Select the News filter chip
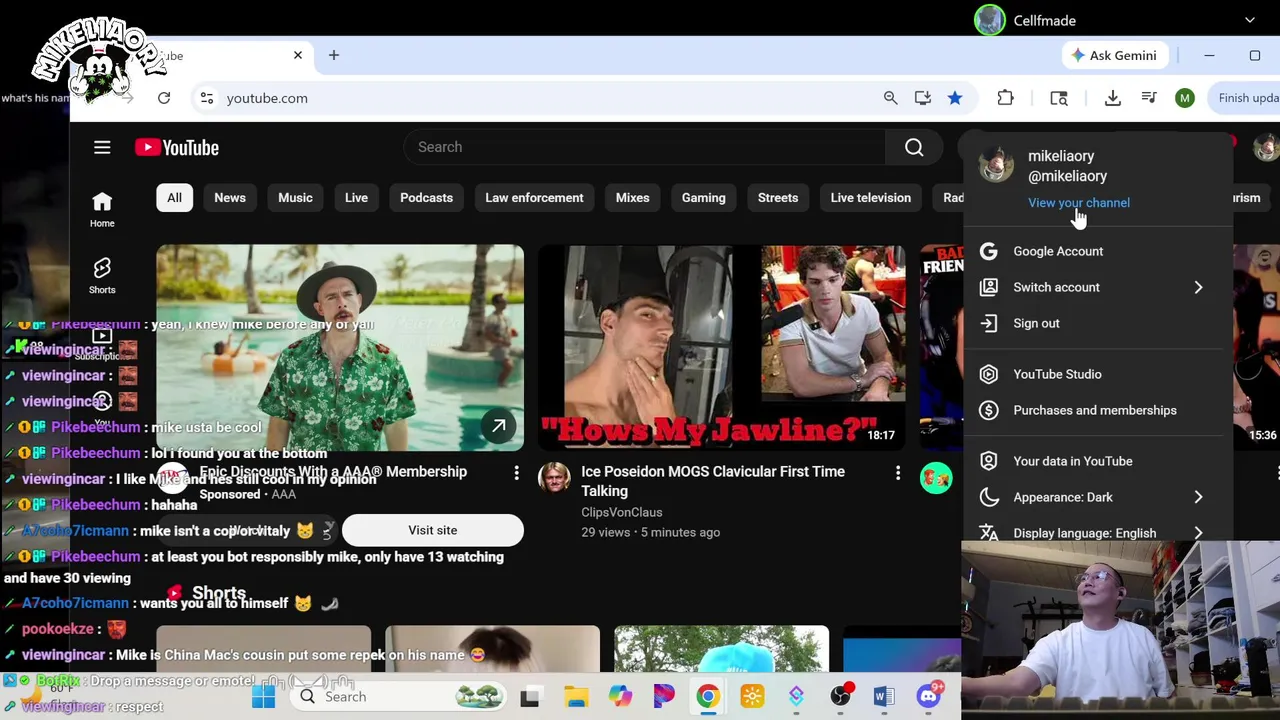Viewport: 1280px width, 720px height. [x=230, y=198]
